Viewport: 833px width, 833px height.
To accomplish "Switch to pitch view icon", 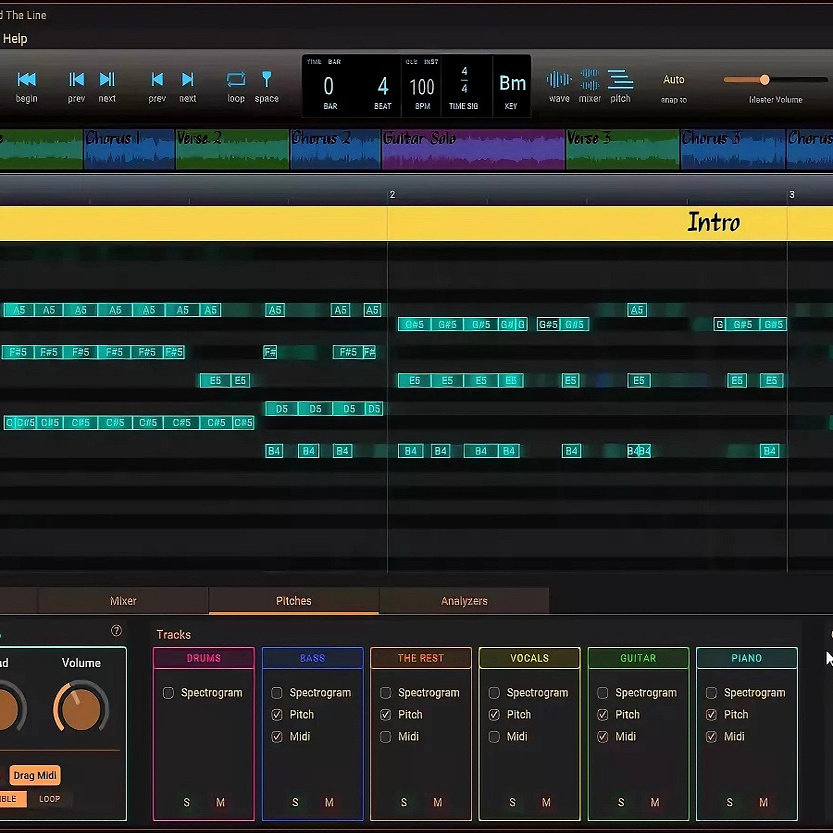I will click(620, 79).
